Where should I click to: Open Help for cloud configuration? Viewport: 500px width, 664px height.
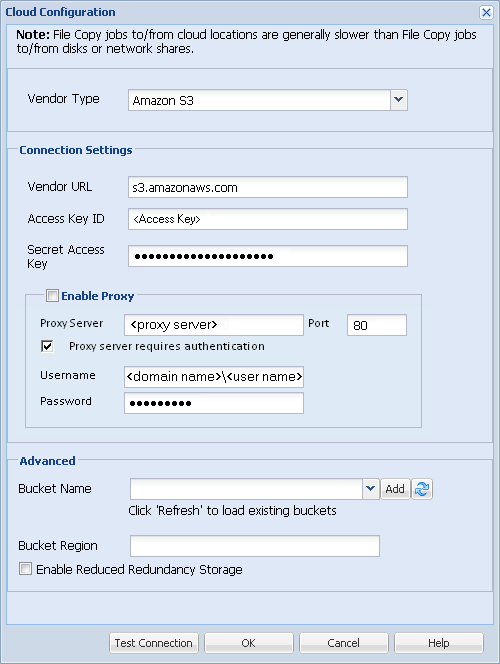pyautogui.click(x=439, y=643)
